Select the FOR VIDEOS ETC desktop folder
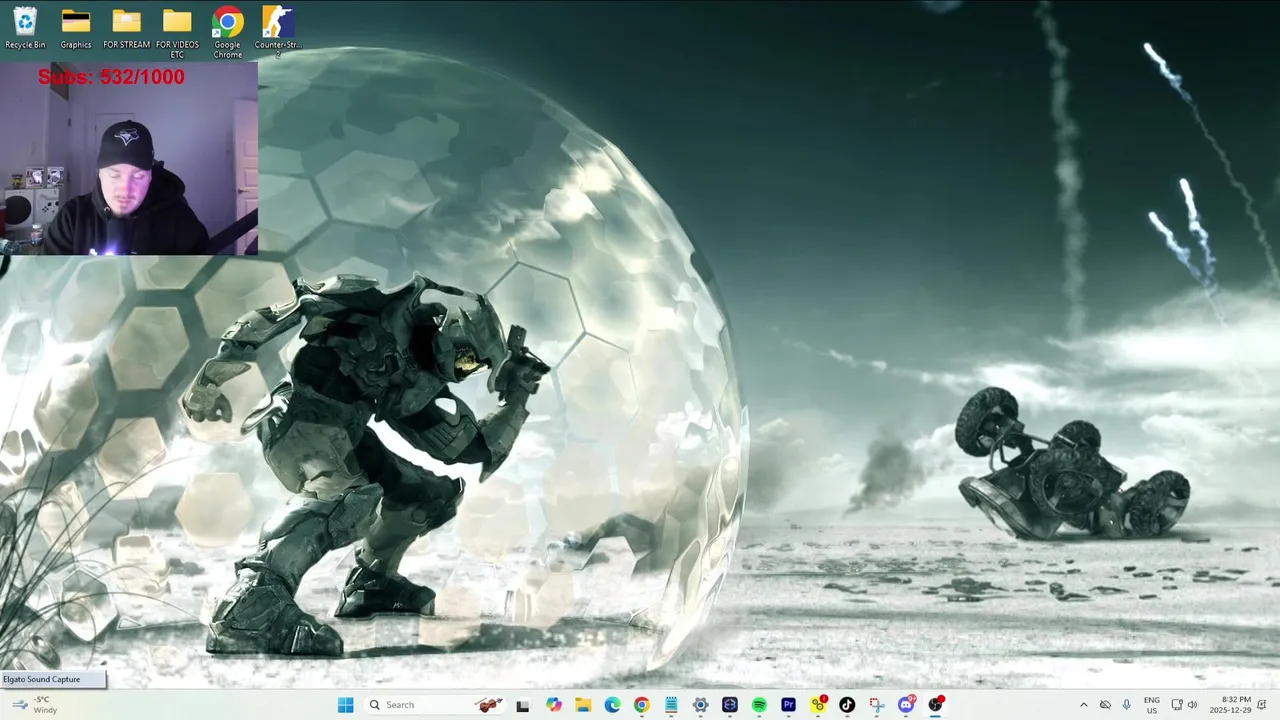This screenshot has width=1280, height=720. tap(177, 32)
